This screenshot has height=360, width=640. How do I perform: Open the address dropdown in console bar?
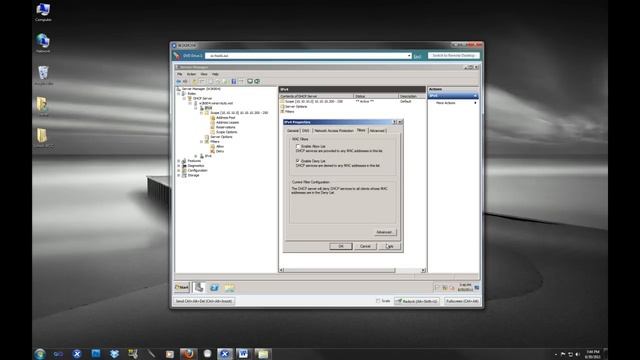409,56
